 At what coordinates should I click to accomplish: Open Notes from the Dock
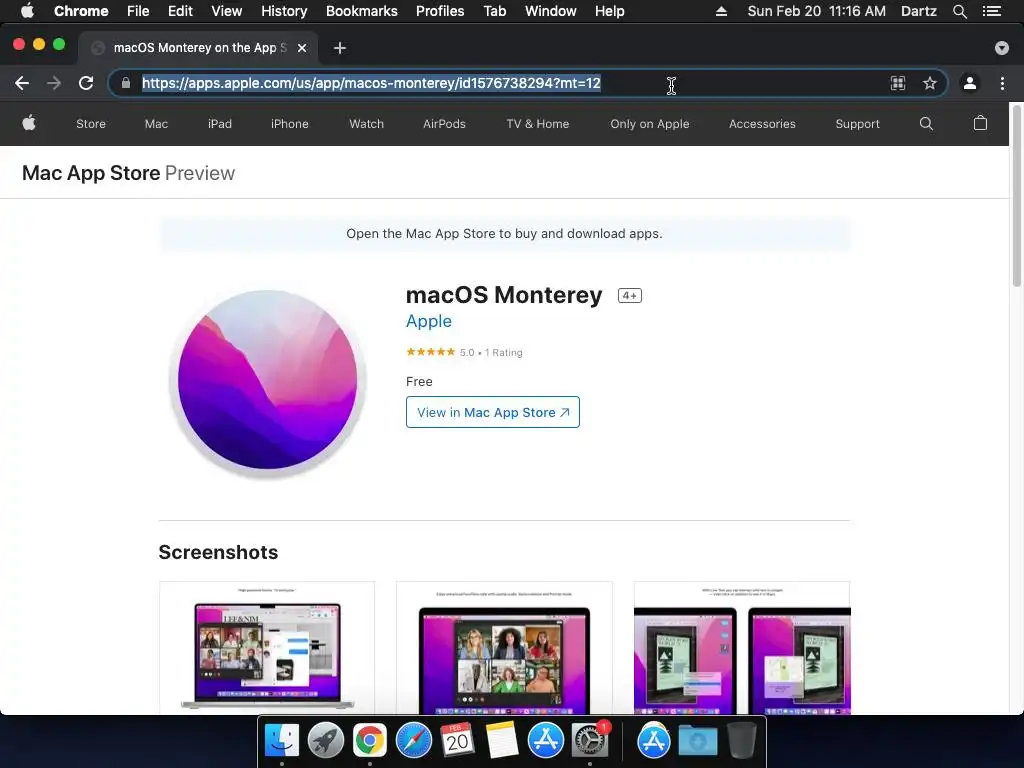tap(502, 741)
